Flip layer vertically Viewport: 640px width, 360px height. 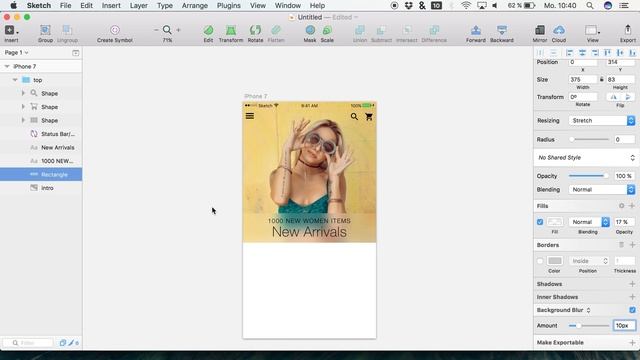(x=628, y=97)
